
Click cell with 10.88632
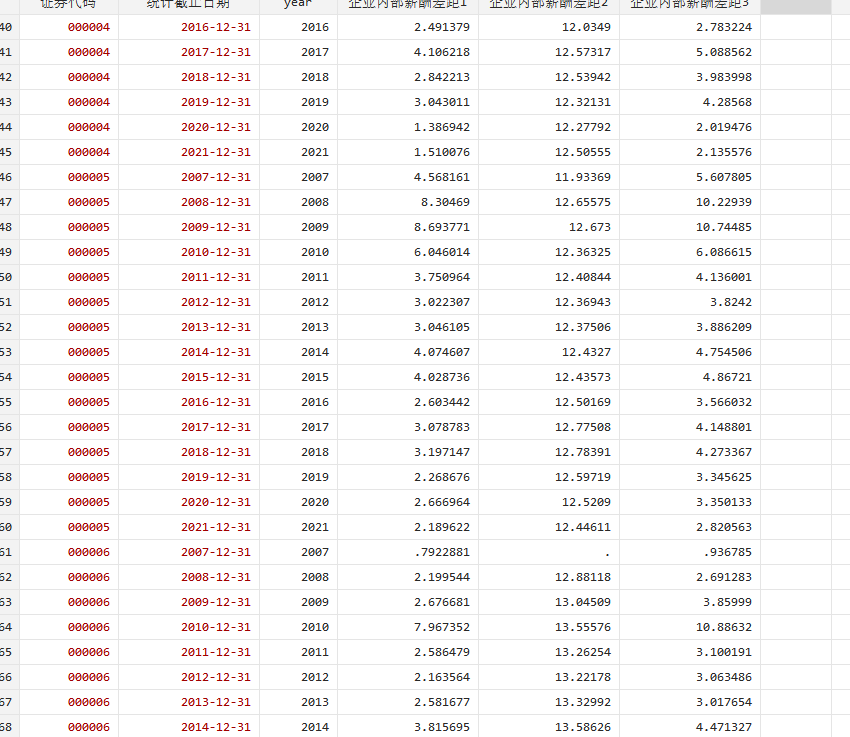[690, 627]
